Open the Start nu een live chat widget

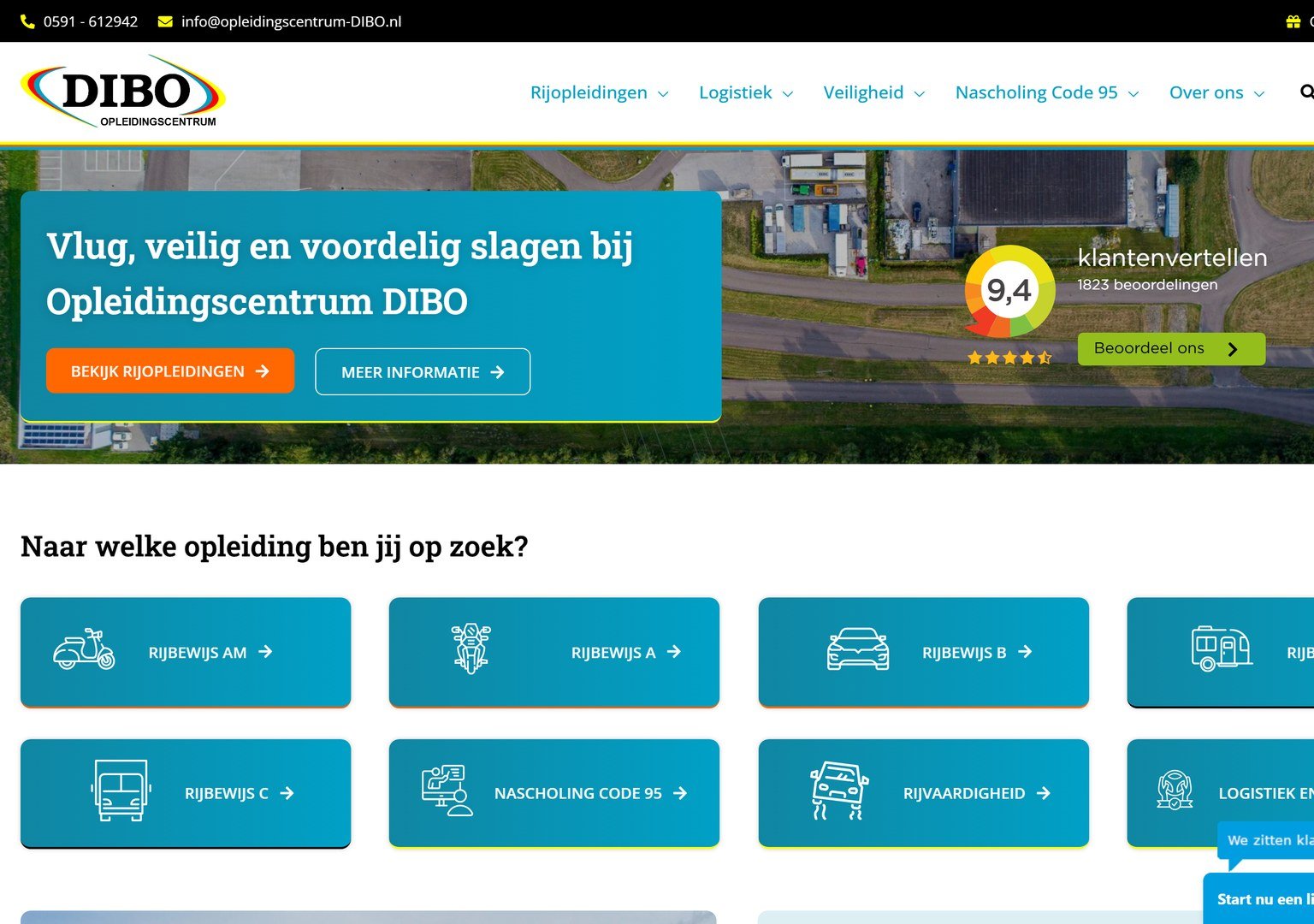(1258, 898)
